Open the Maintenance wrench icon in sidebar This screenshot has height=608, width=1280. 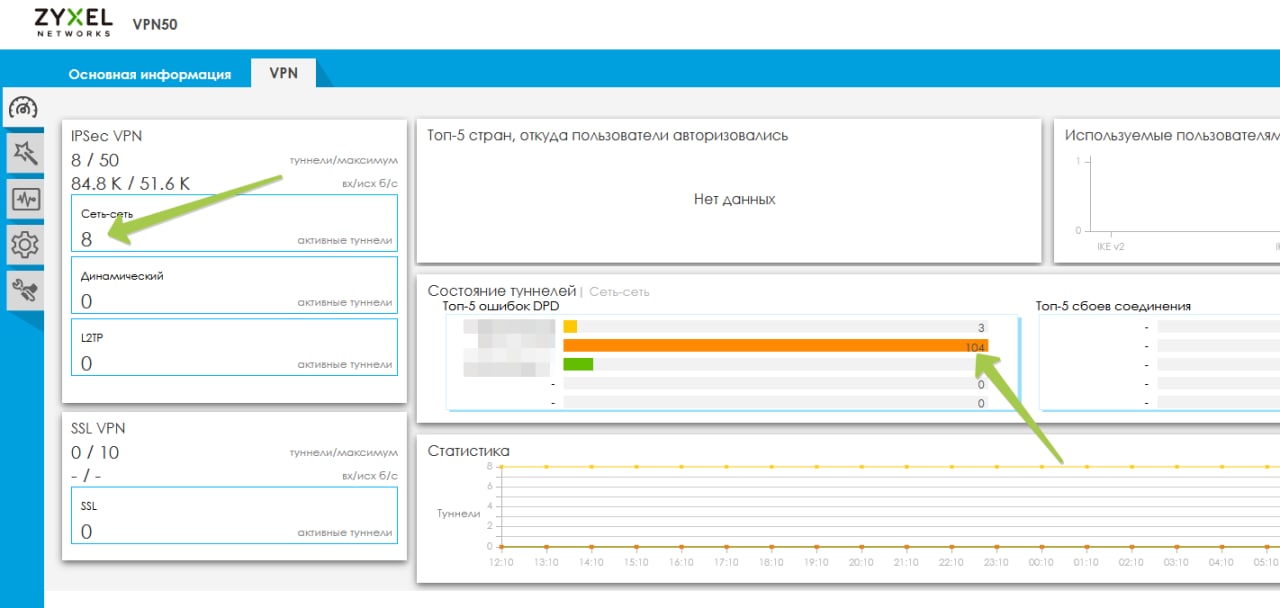(x=24, y=289)
